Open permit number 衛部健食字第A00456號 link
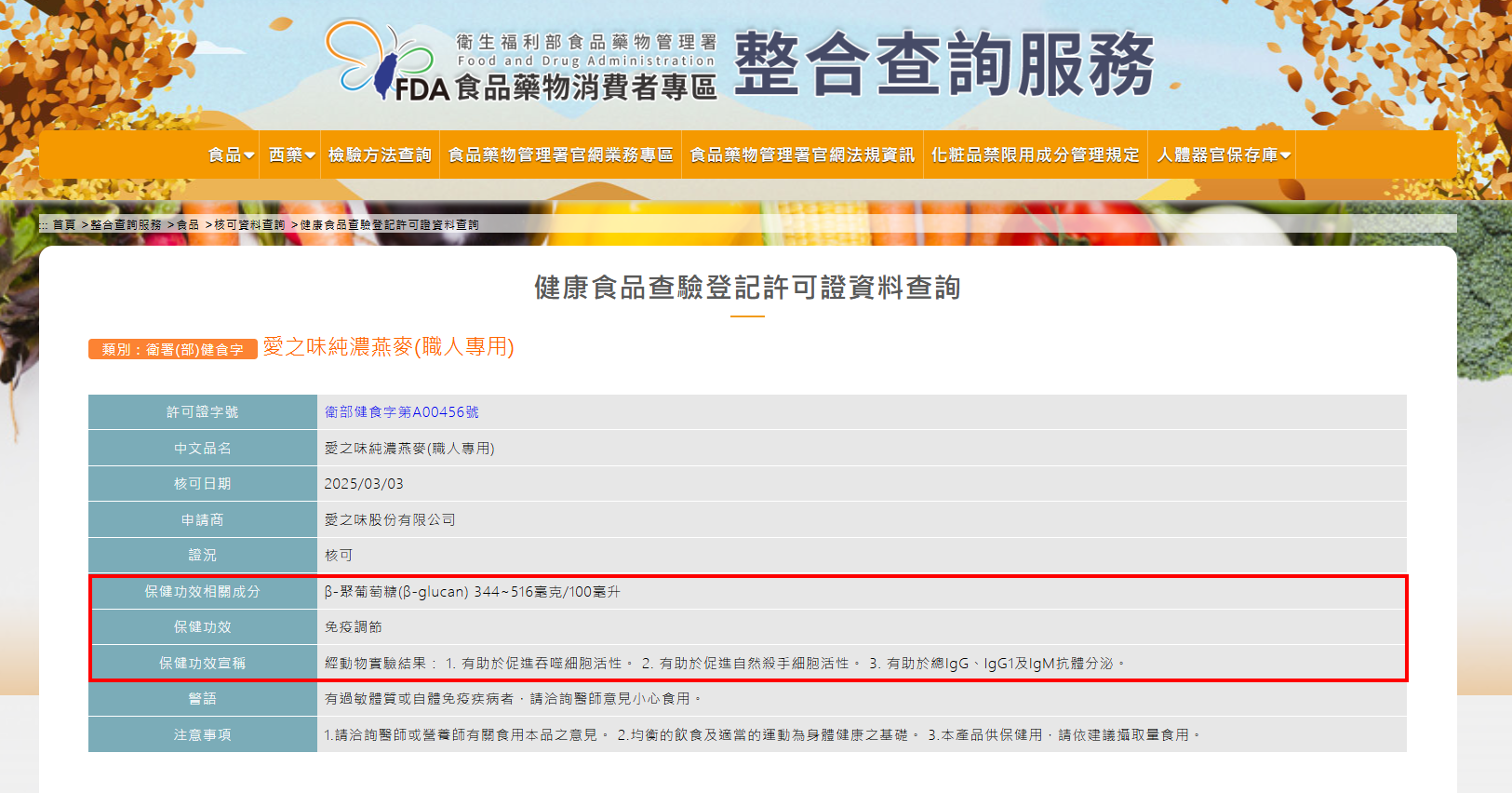The image size is (1512, 793). (402, 412)
